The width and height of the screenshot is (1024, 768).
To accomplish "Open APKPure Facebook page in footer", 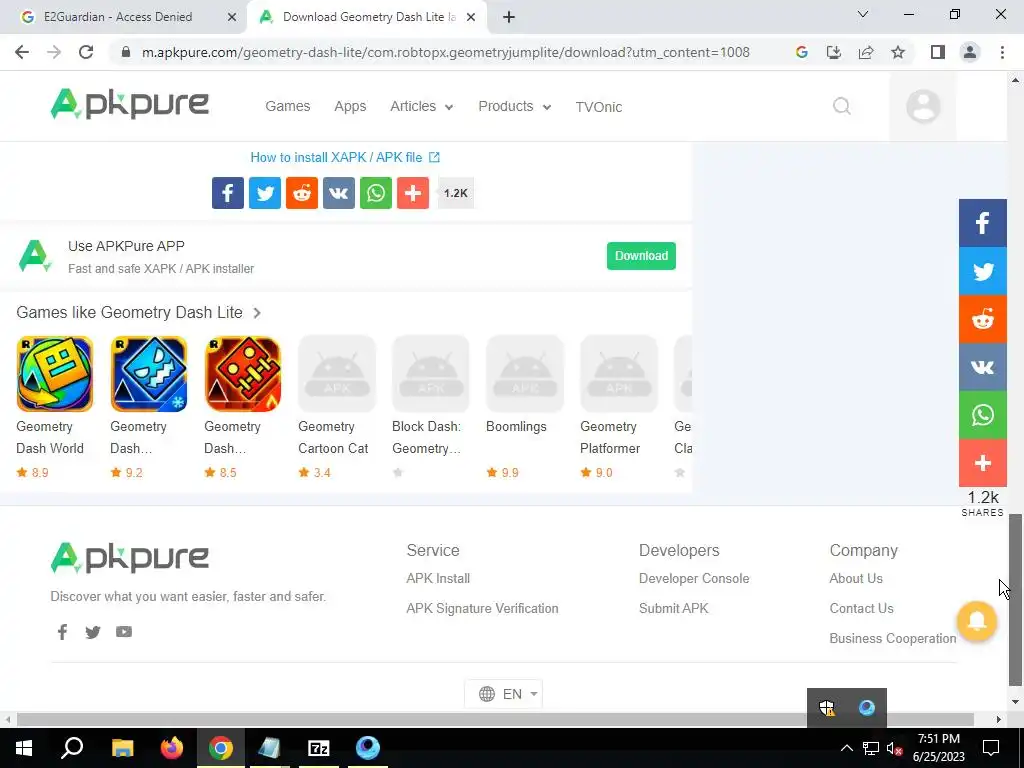I will [62, 632].
